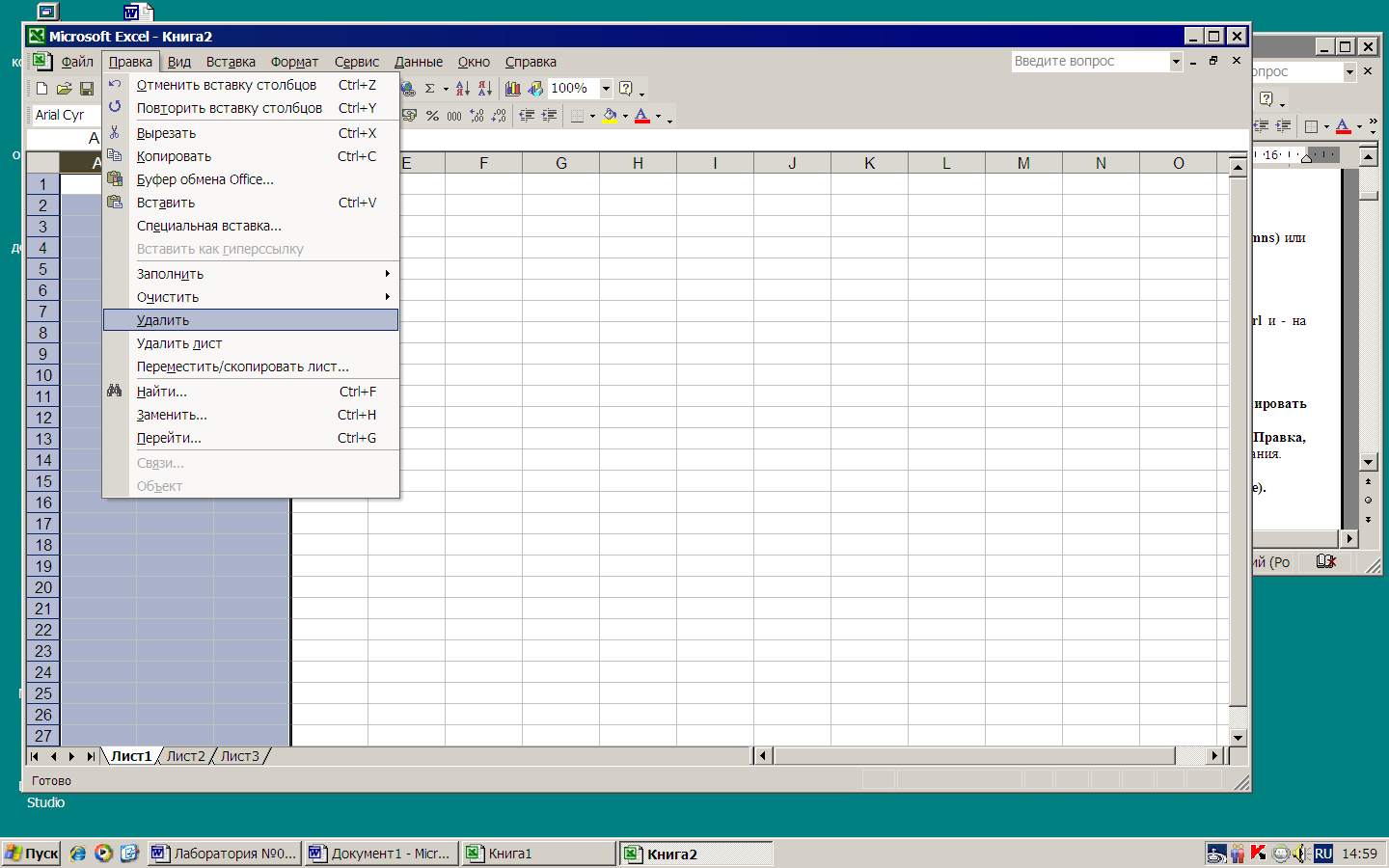Click the Decrease Indent icon in Excel
This screenshot has width=1389, height=868.
pyautogui.click(x=527, y=116)
